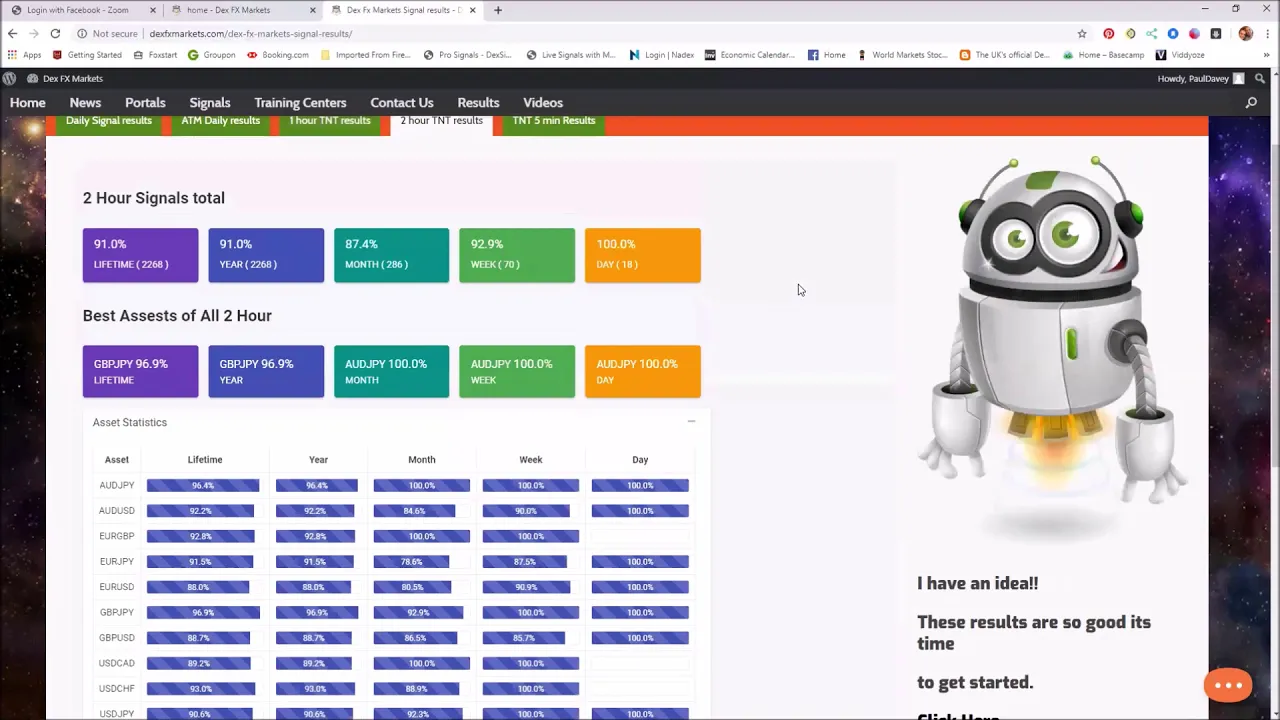Open the Videos menu item

click(543, 103)
